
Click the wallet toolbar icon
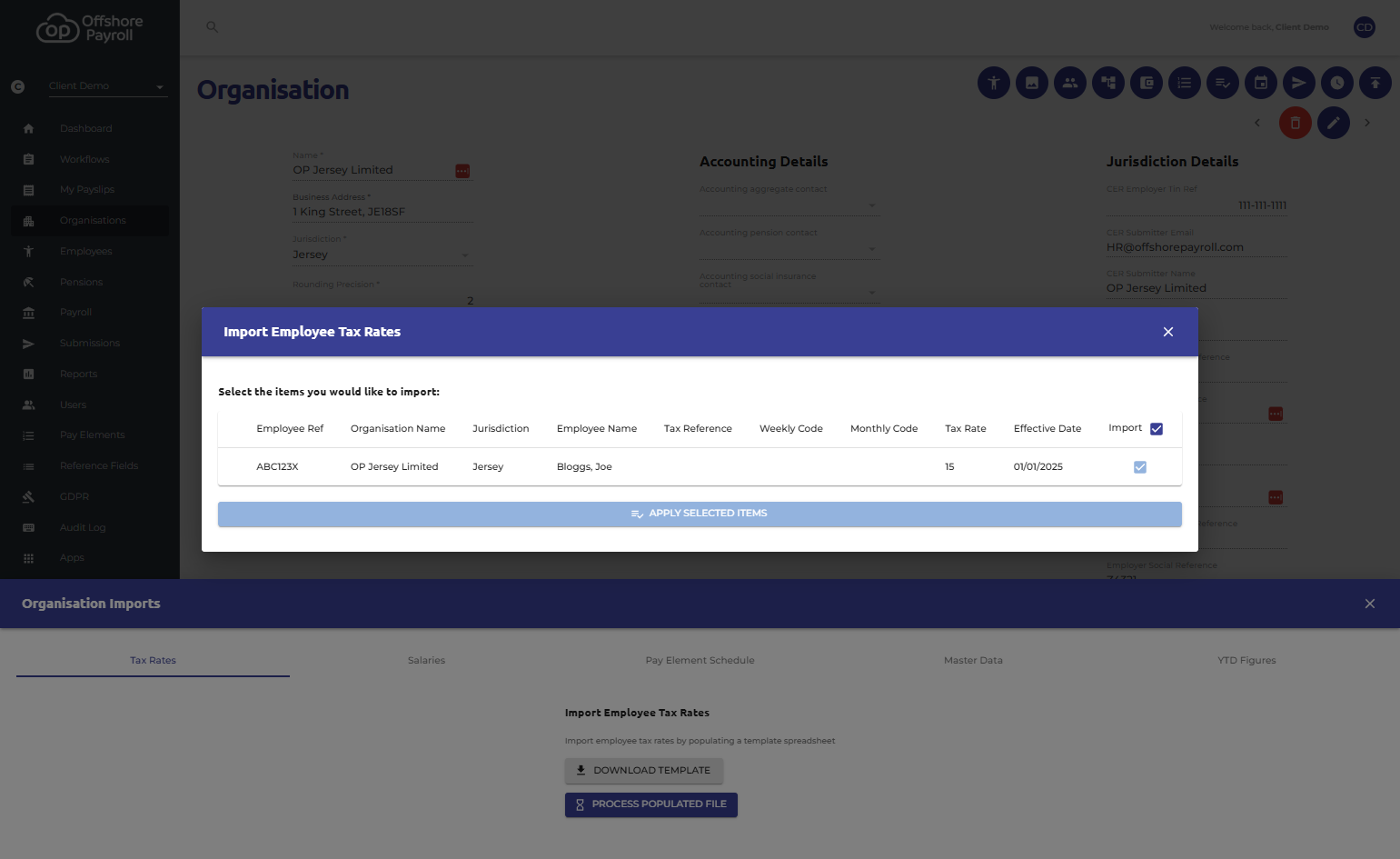tap(1147, 83)
